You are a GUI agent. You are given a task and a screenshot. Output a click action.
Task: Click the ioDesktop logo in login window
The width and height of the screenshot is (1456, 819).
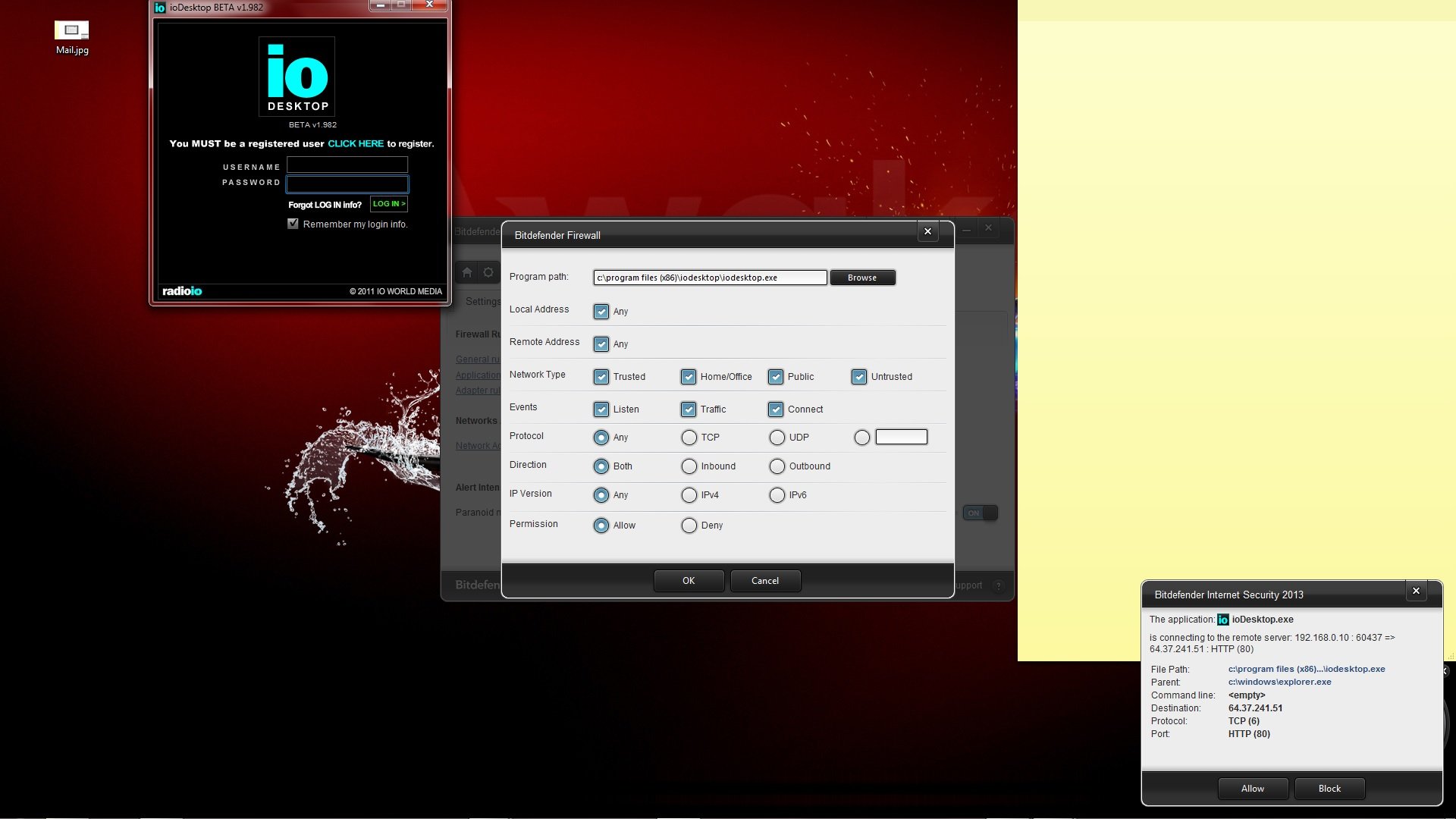coord(297,77)
